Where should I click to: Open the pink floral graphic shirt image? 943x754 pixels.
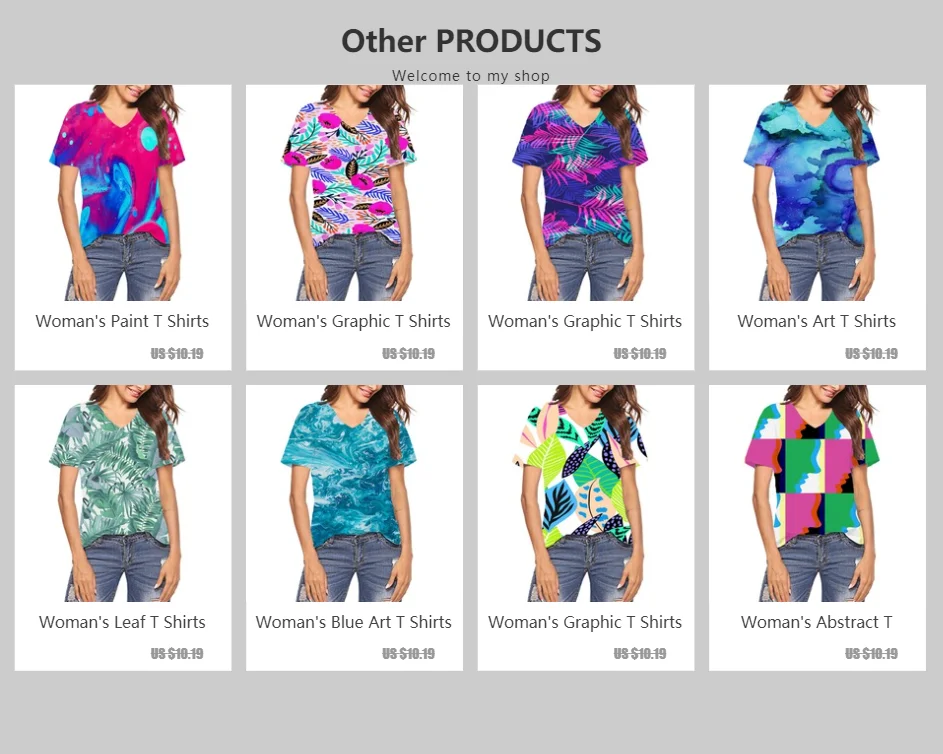[354, 192]
